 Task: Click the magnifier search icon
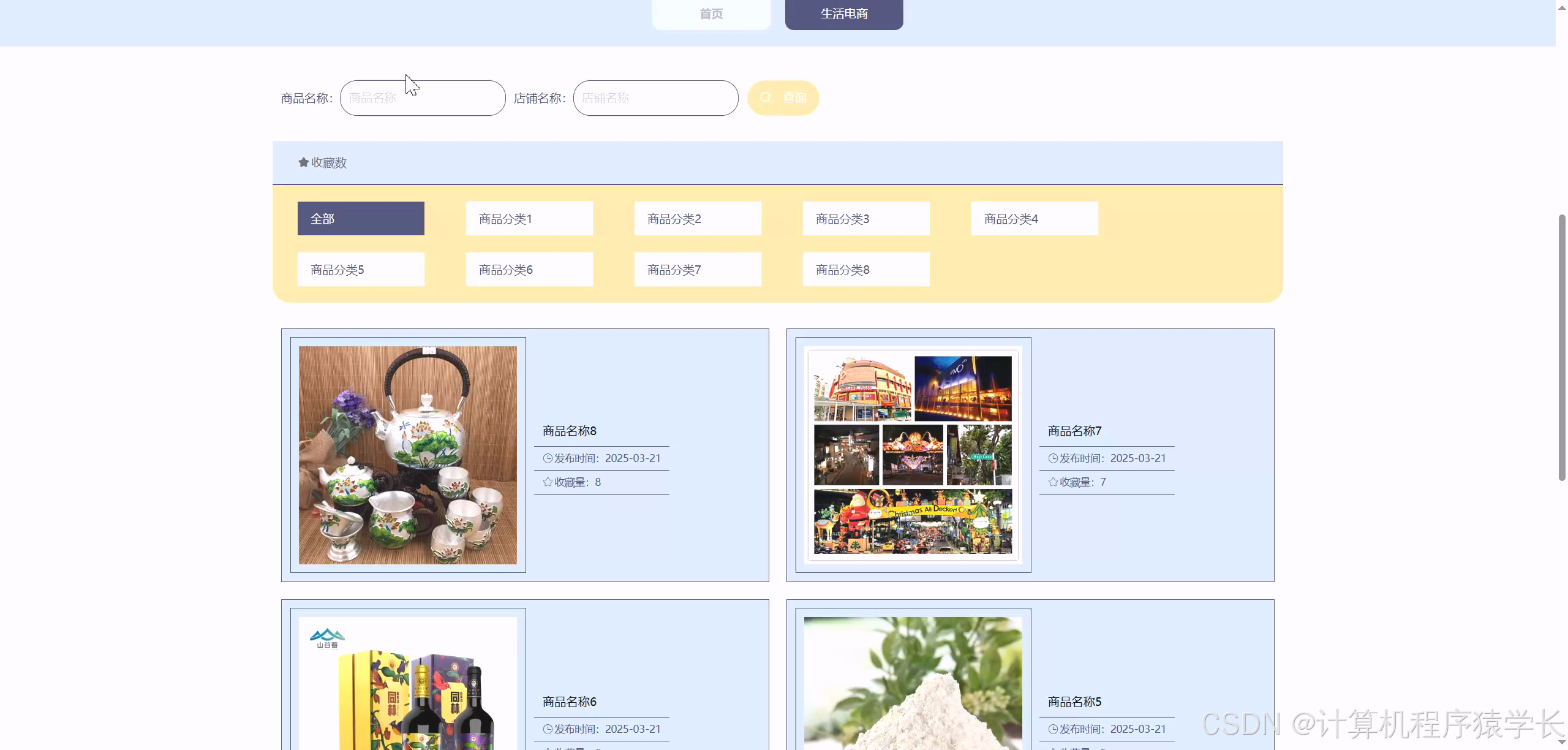pyautogui.click(x=766, y=97)
